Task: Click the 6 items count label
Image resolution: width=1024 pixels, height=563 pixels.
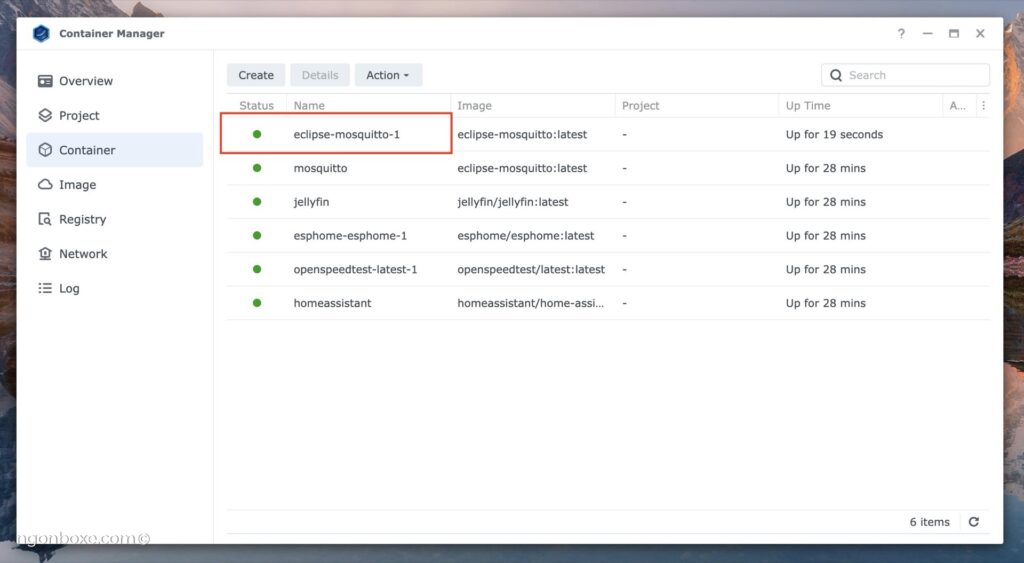Action: (x=930, y=522)
